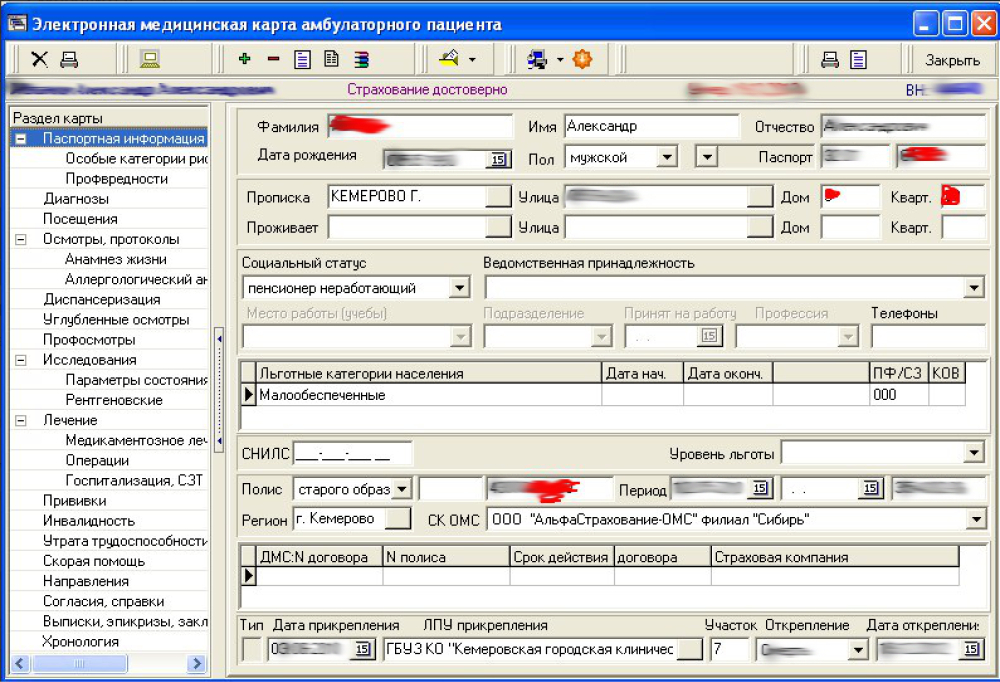1000x682 pixels.
Task: Open the Социальный статус dropdown
Action: coord(459,288)
